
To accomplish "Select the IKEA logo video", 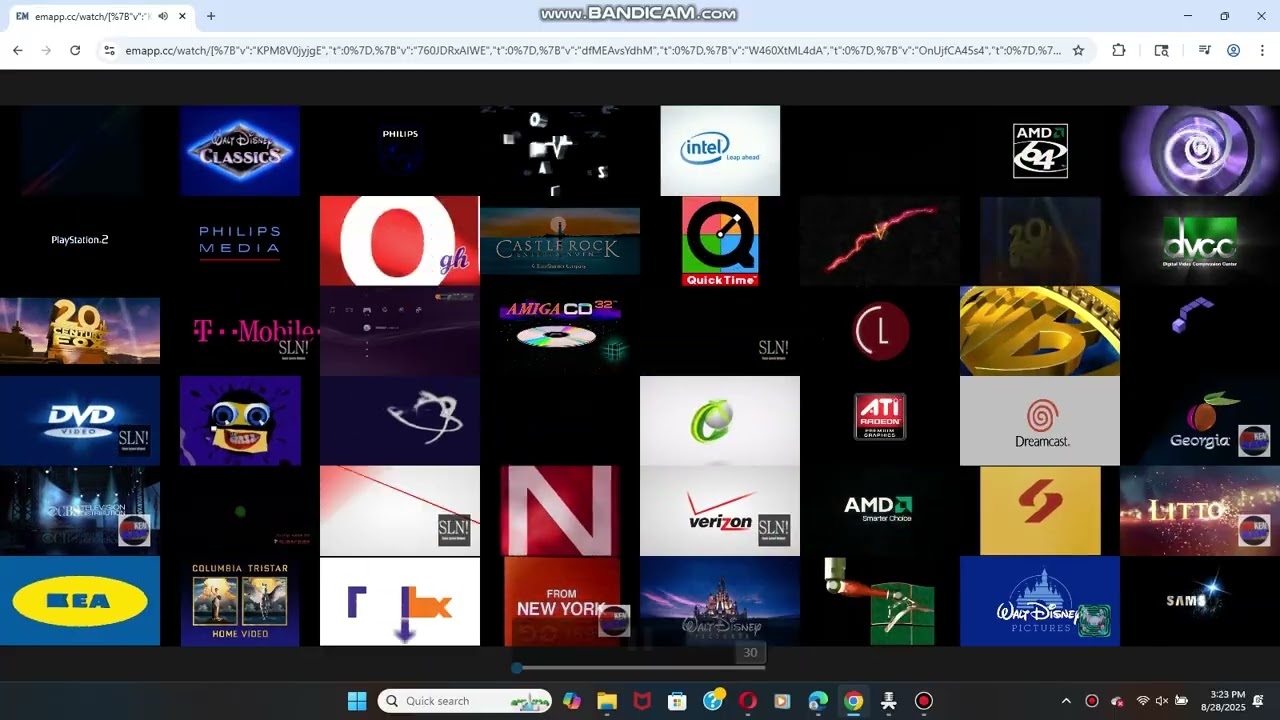I will click(x=80, y=601).
